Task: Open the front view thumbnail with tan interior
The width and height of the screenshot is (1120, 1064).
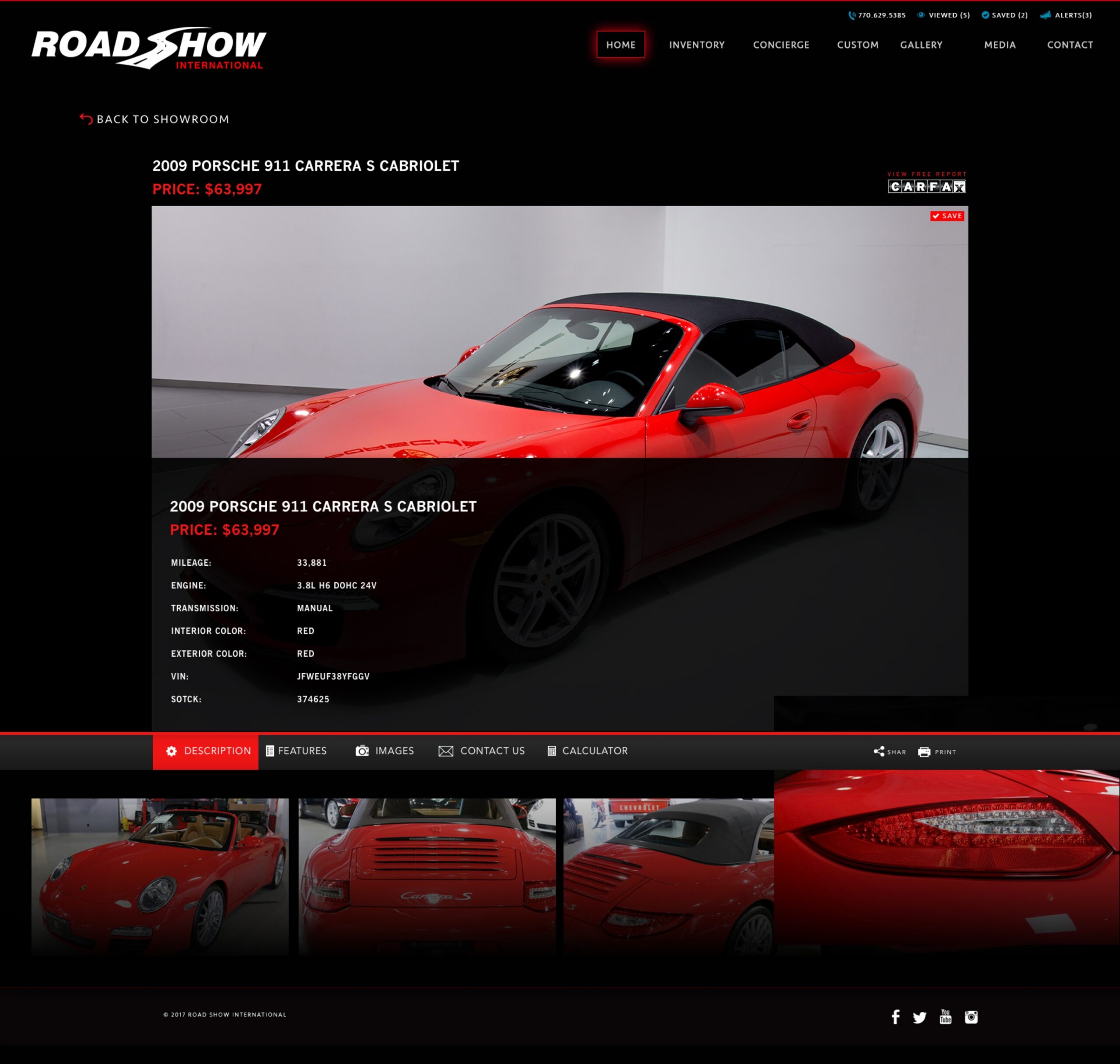Action: pyautogui.click(x=160, y=877)
